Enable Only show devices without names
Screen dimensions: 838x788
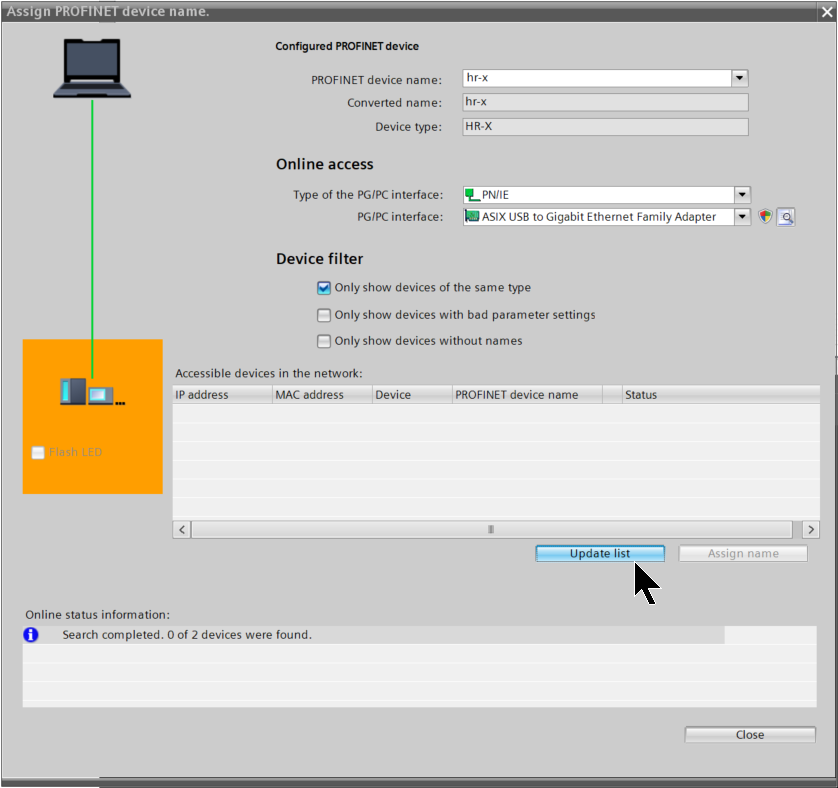[324, 341]
